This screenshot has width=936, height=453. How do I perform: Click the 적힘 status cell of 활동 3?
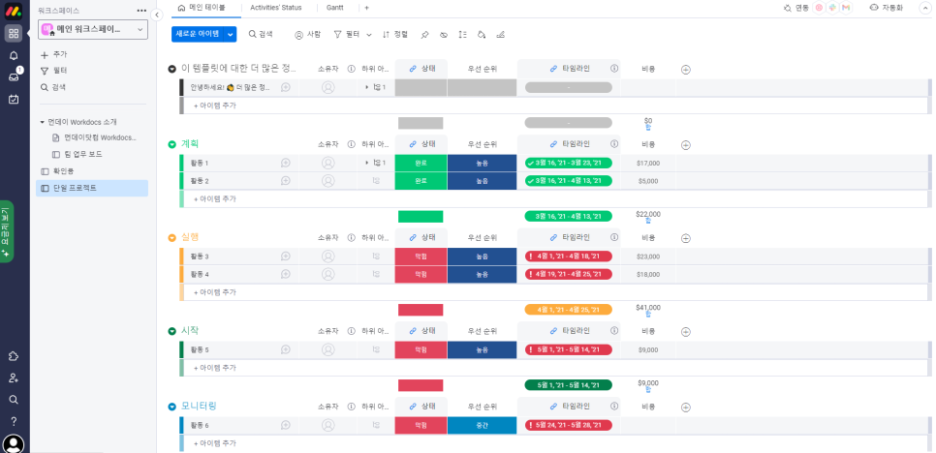tap(420, 256)
